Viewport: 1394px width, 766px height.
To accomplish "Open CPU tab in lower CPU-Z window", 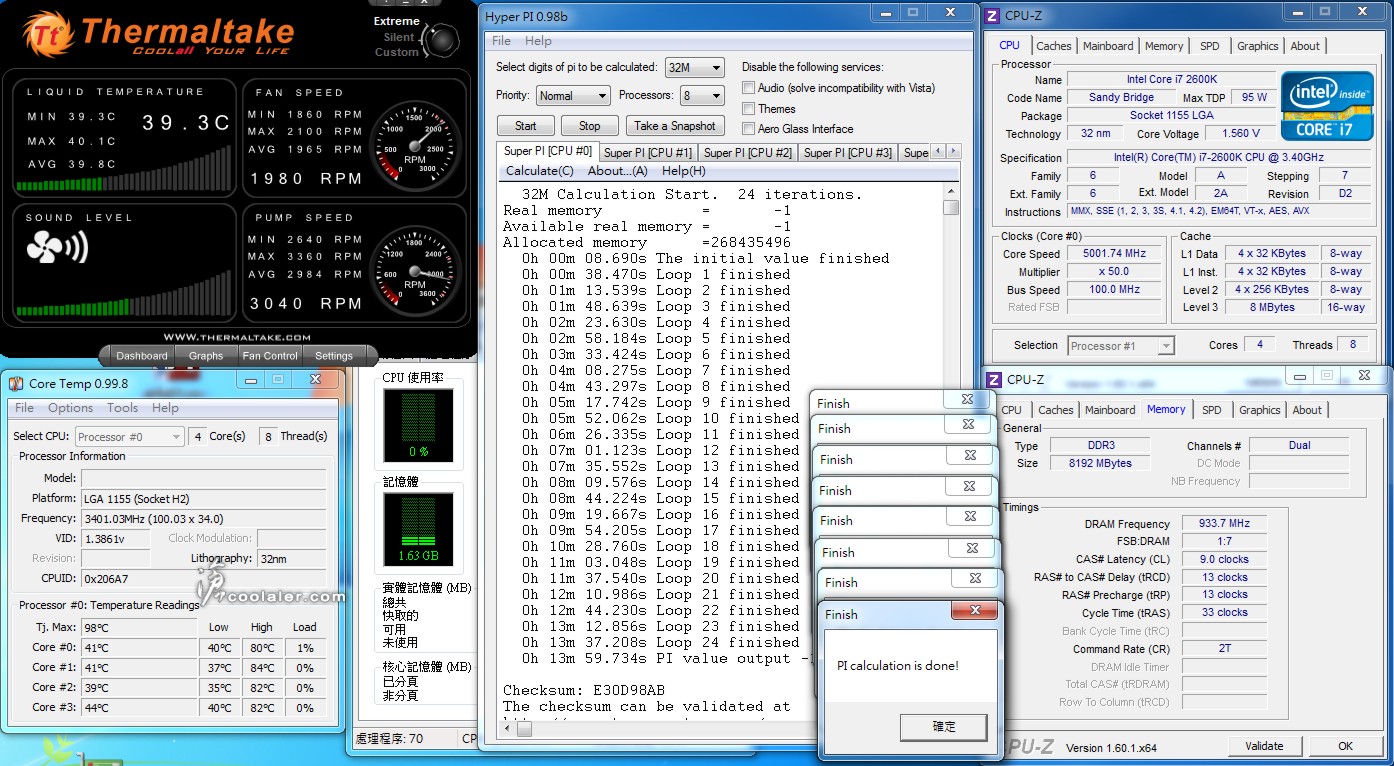I will 1012,410.
